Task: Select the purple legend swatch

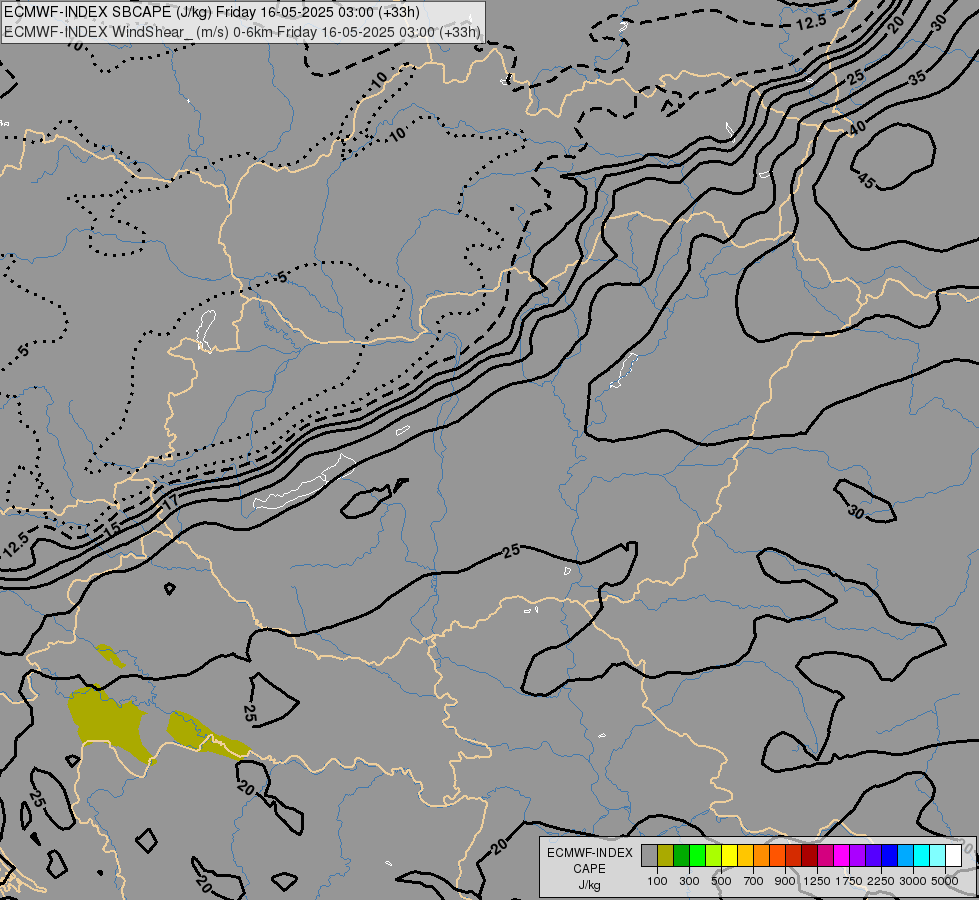Action: coord(857,855)
